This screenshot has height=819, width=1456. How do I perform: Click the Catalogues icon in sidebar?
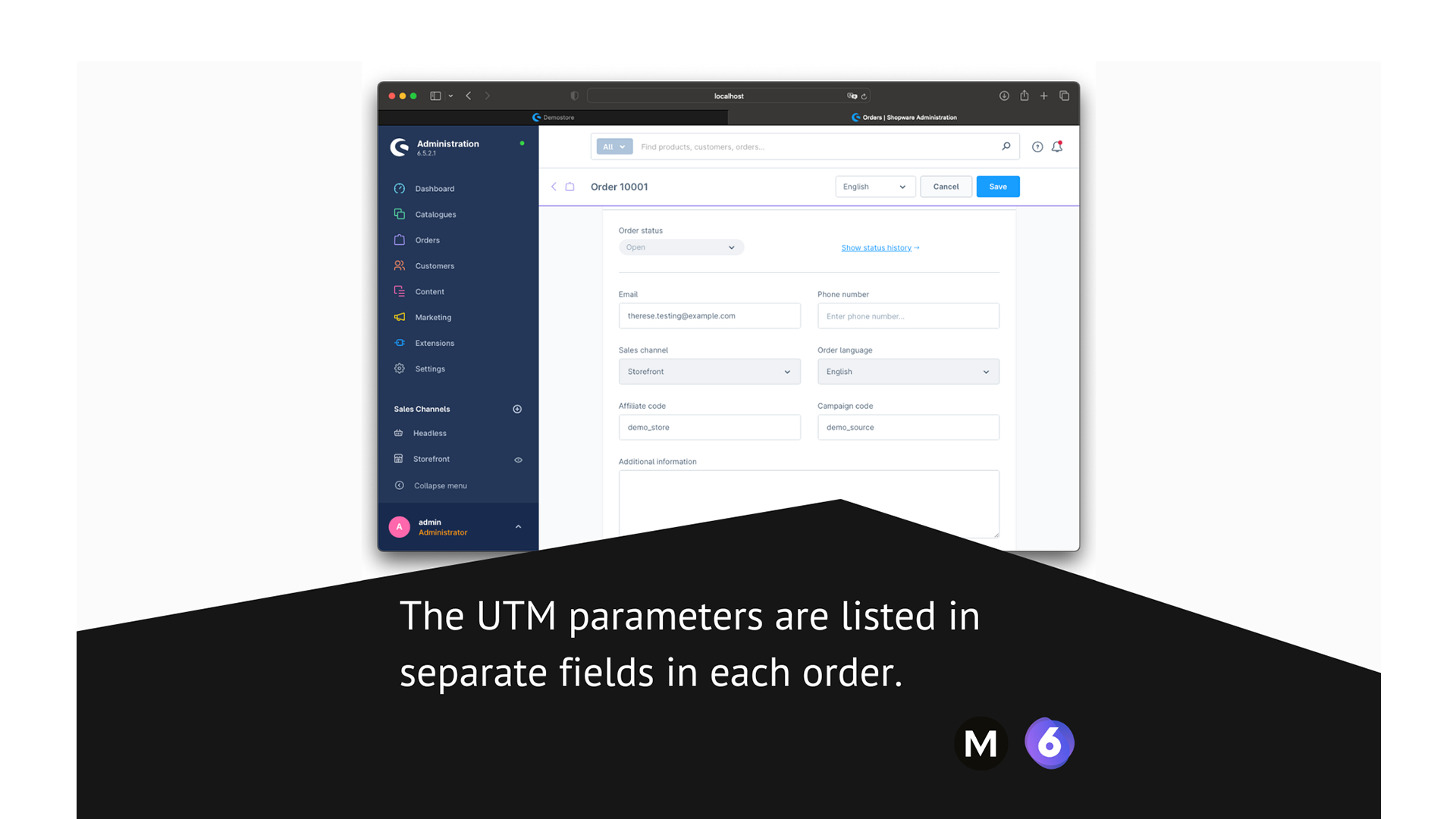400,214
